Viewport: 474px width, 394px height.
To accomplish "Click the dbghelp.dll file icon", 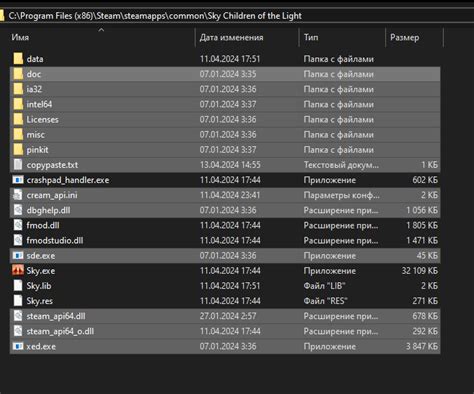I will [18, 210].
